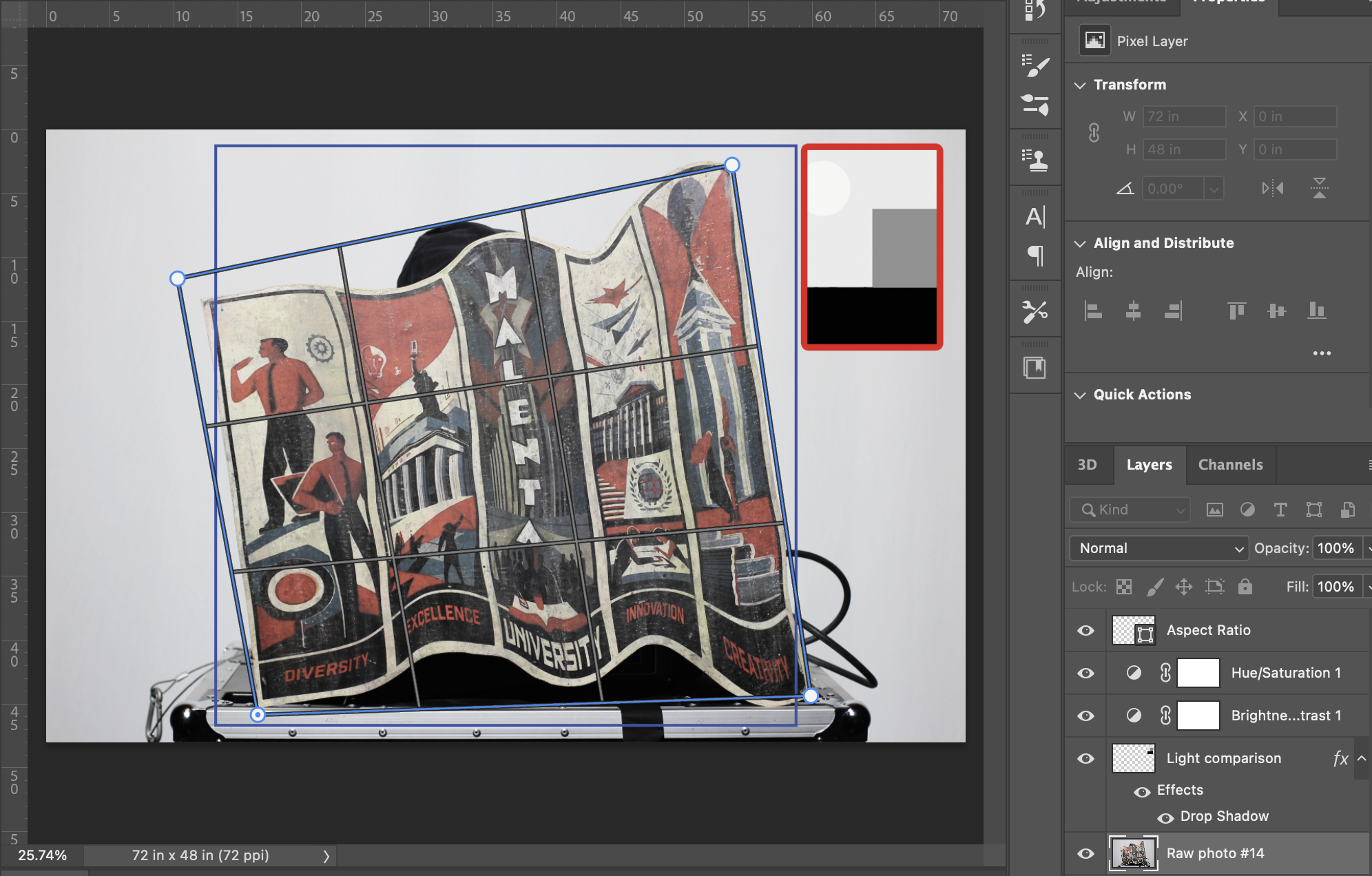
Task: Collapse the Quick Actions section
Action: click(1080, 395)
